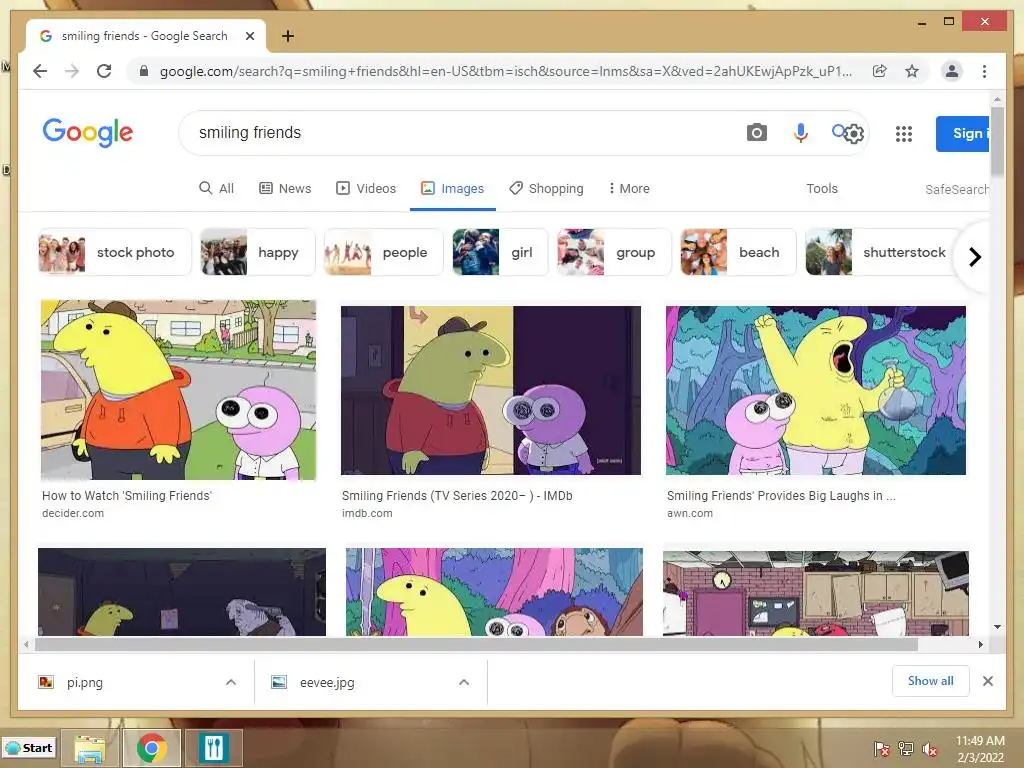Image resolution: width=1024 pixels, height=768 pixels.
Task: Filter images by 'happy' chip
Action: (257, 252)
